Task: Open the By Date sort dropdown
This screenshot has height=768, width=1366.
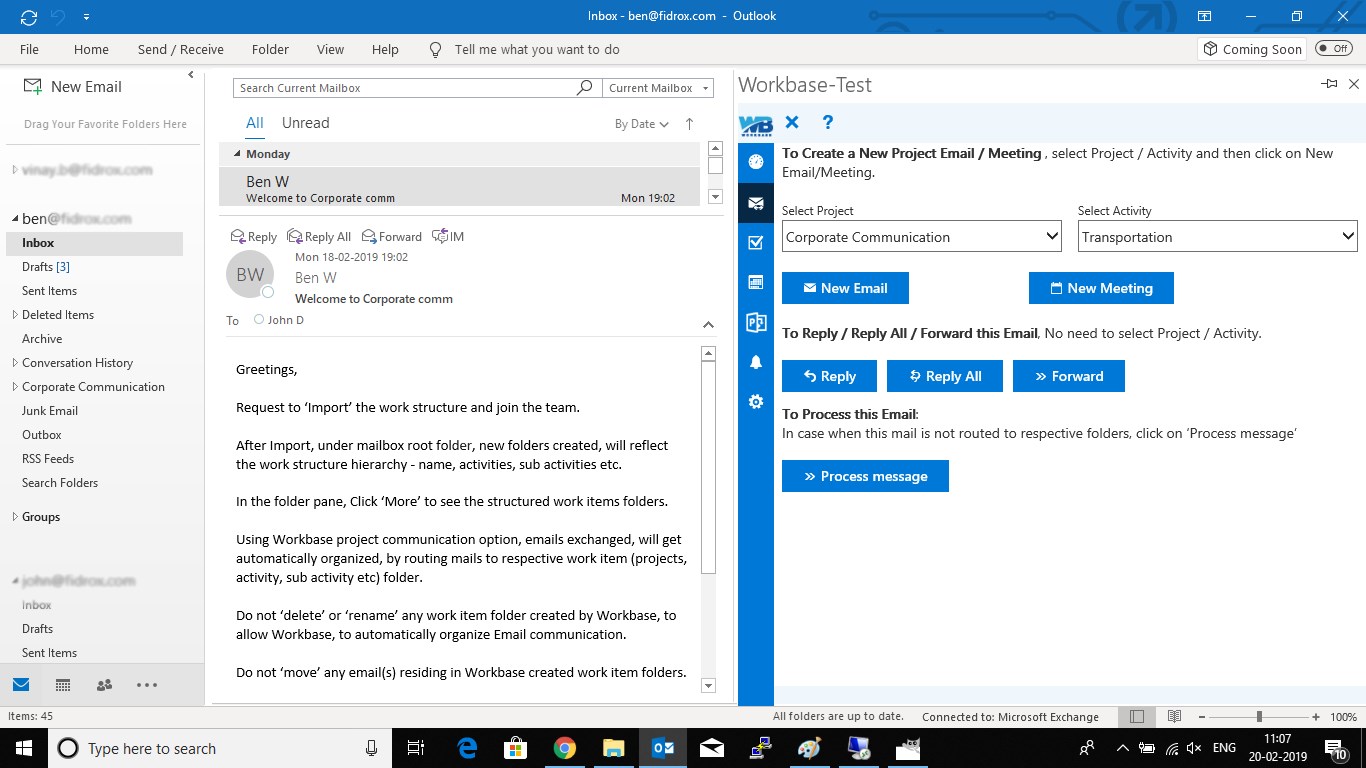Action: (x=642, y=124)
